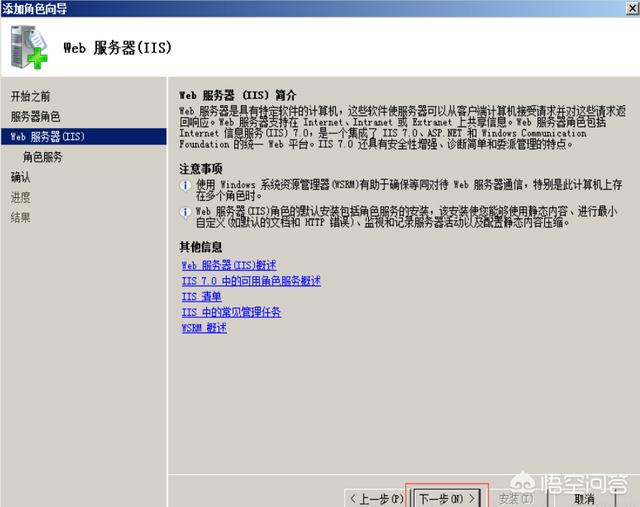
Task: Click the 注意事项 heading
Action: (201, 169)
